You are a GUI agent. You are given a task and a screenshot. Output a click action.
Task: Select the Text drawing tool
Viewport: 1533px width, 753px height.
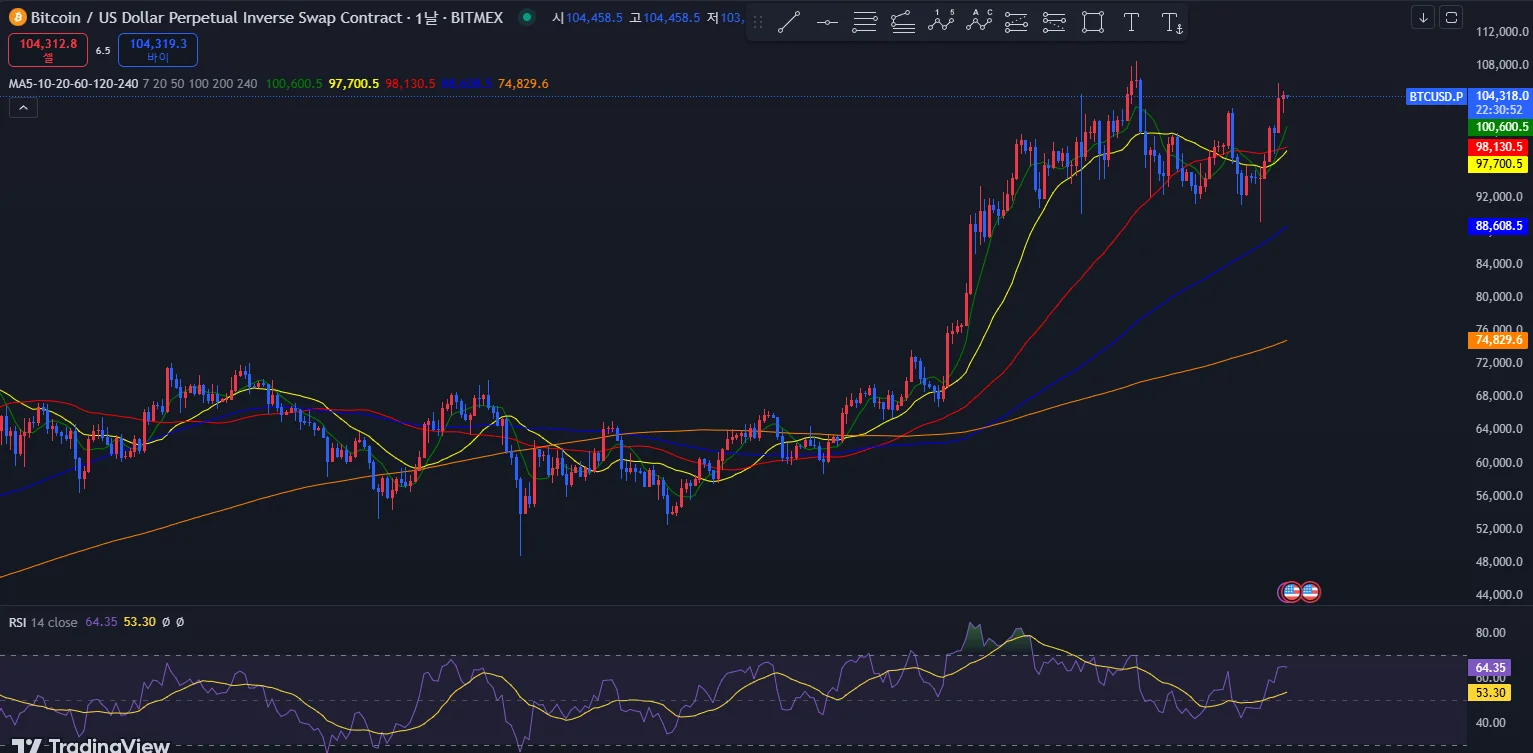coord(1131,22)
